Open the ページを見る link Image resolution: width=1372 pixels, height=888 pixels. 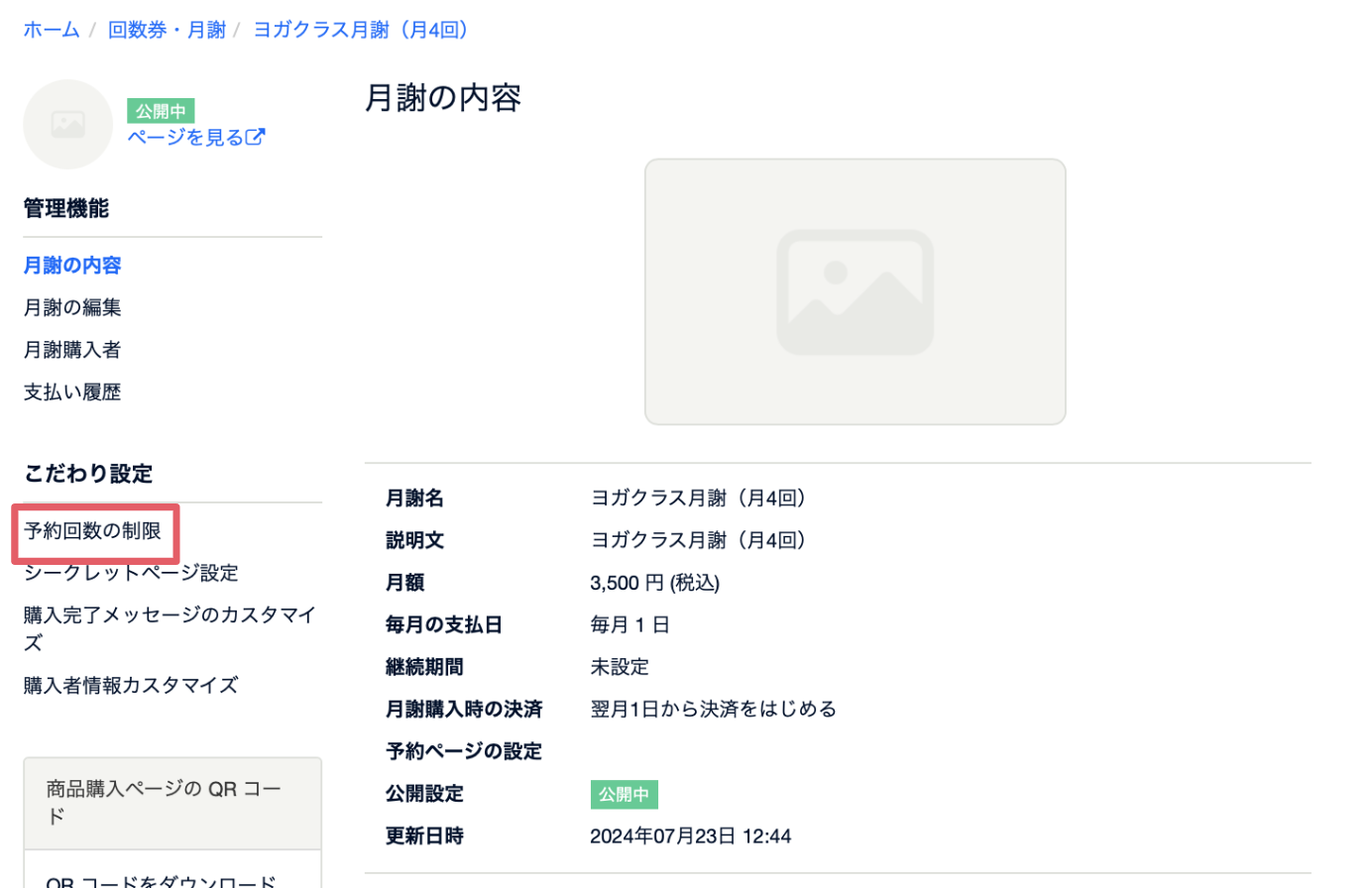coord(185,138)
